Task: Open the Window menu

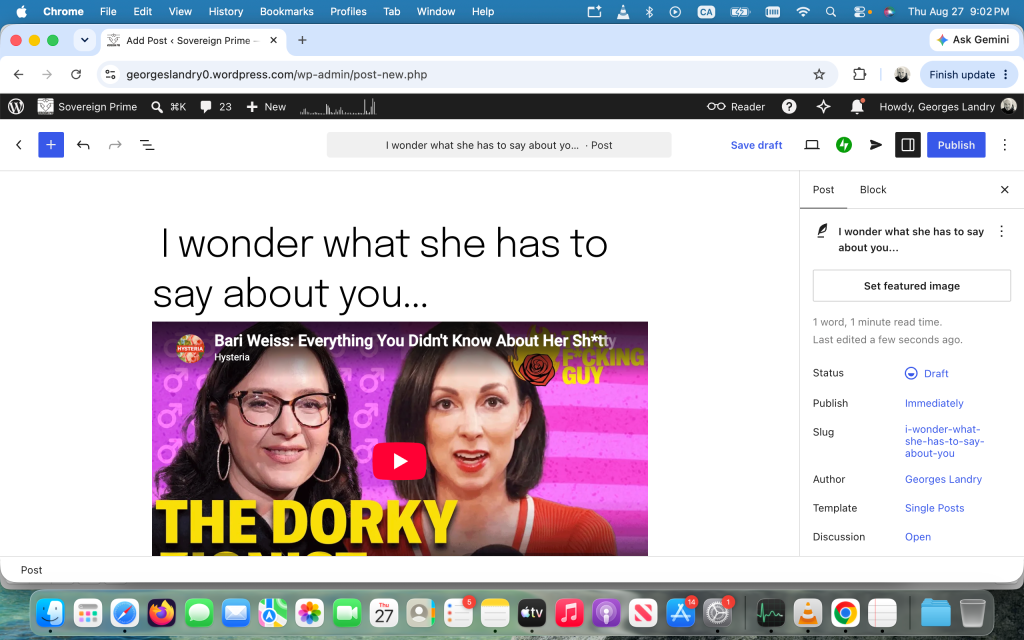Action: (436, 11)
